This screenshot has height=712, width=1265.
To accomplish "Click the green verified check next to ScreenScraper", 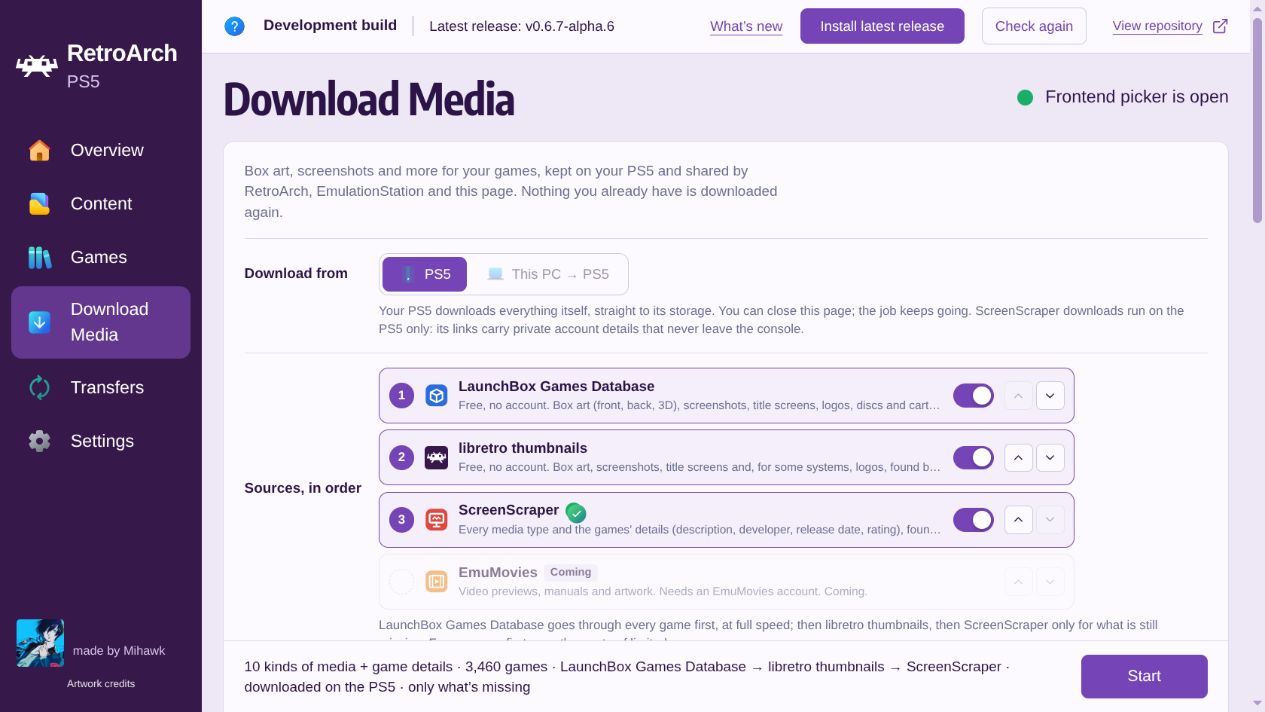I will pos(576,512).
